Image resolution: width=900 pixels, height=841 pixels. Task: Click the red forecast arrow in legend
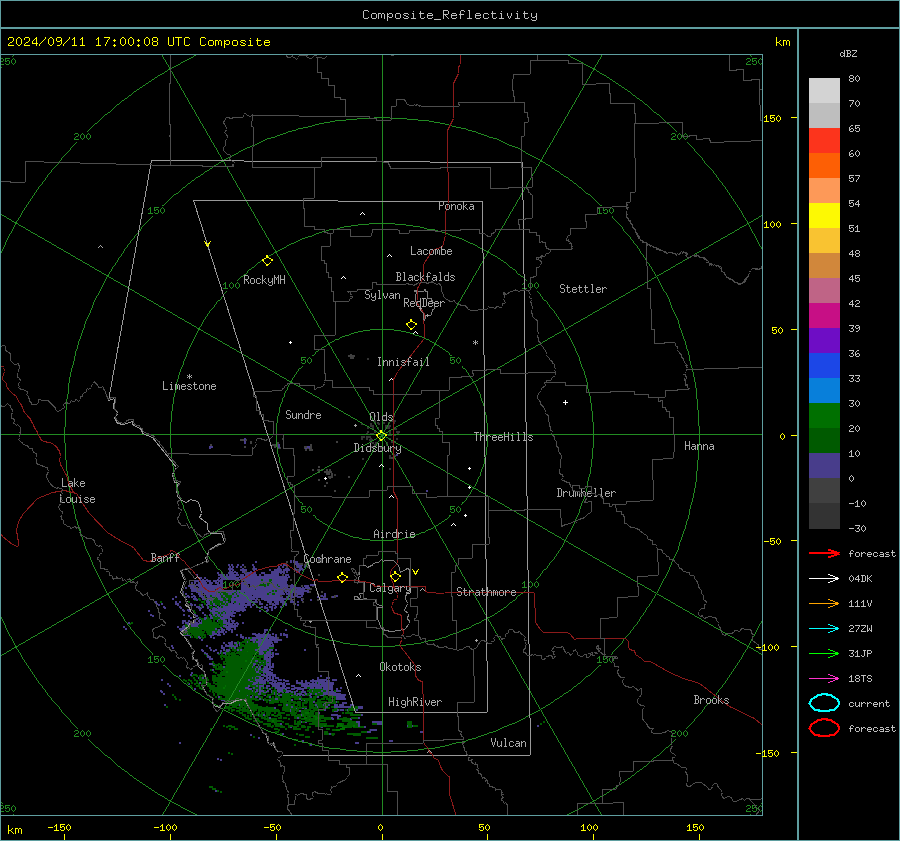click(824, 553)
